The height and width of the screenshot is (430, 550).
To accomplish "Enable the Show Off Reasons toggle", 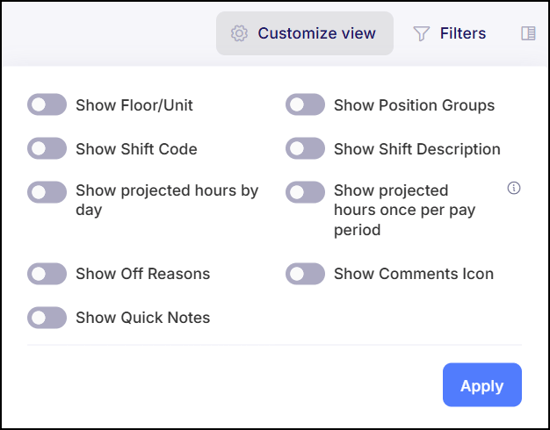I will [47, 274].
